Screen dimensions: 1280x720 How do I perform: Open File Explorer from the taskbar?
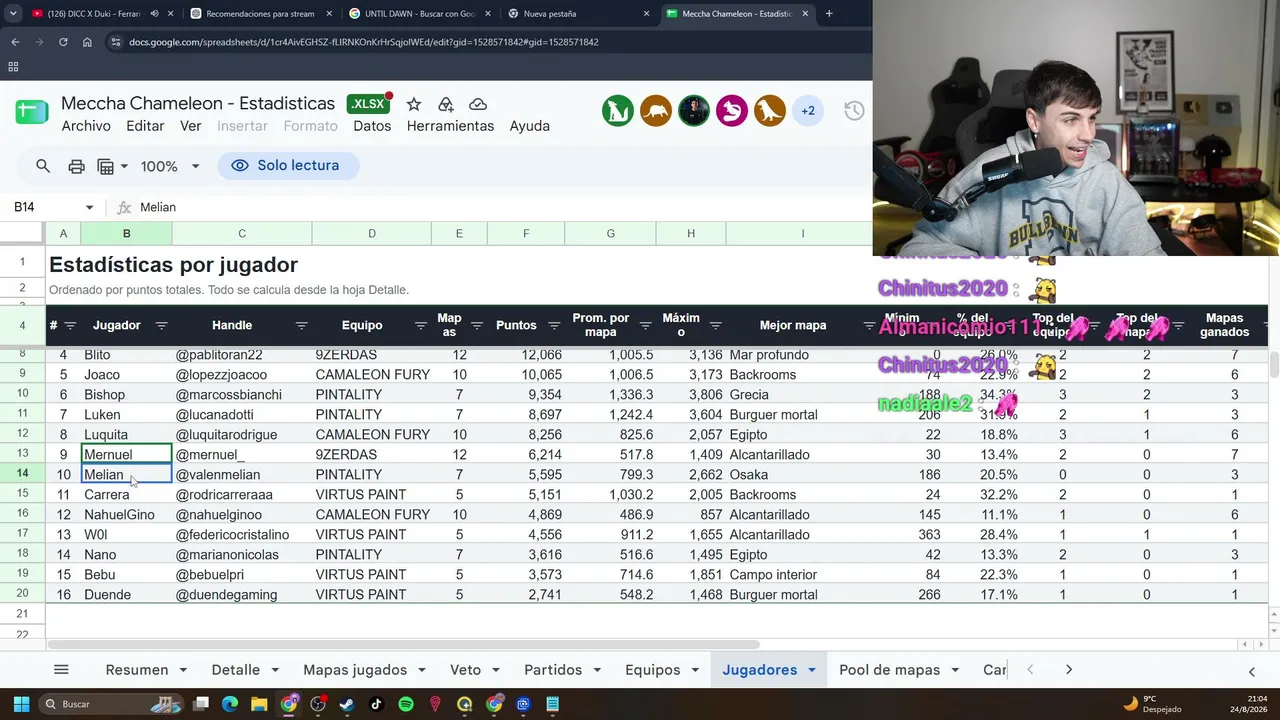259,704
